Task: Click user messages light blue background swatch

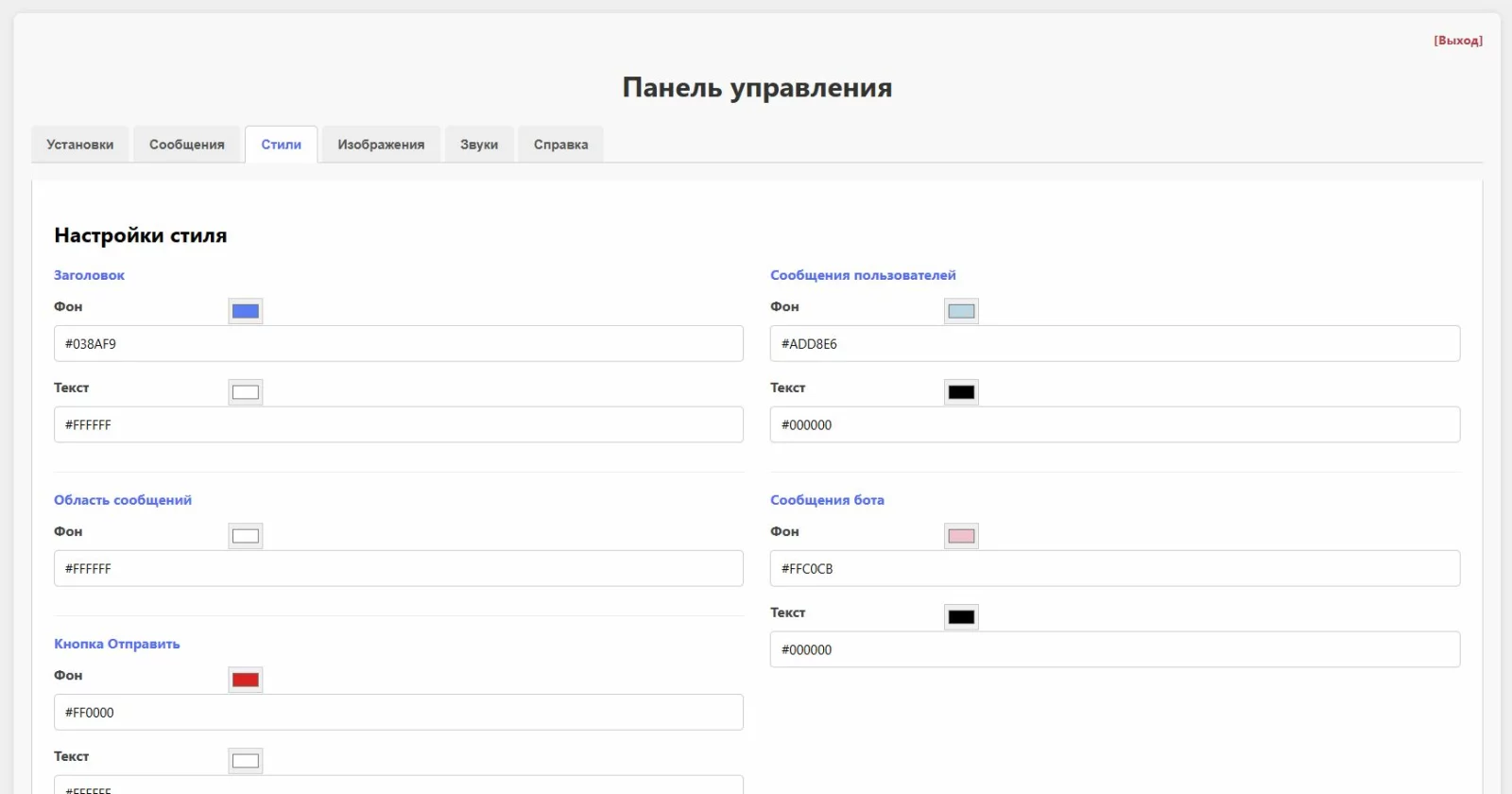Action: (961, 311)
